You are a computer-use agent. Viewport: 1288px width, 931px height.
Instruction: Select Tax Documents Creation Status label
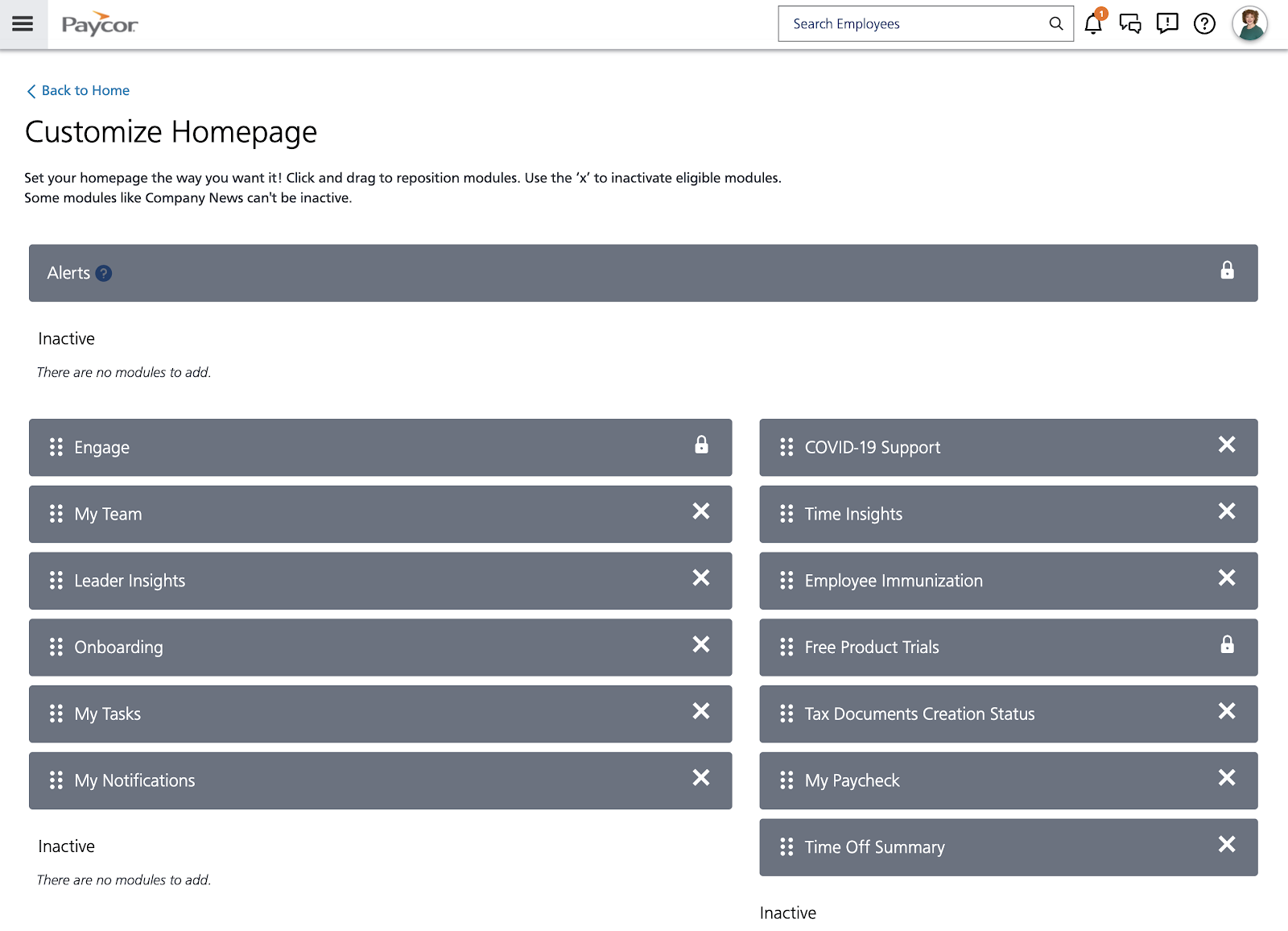[x=919, y=714]
